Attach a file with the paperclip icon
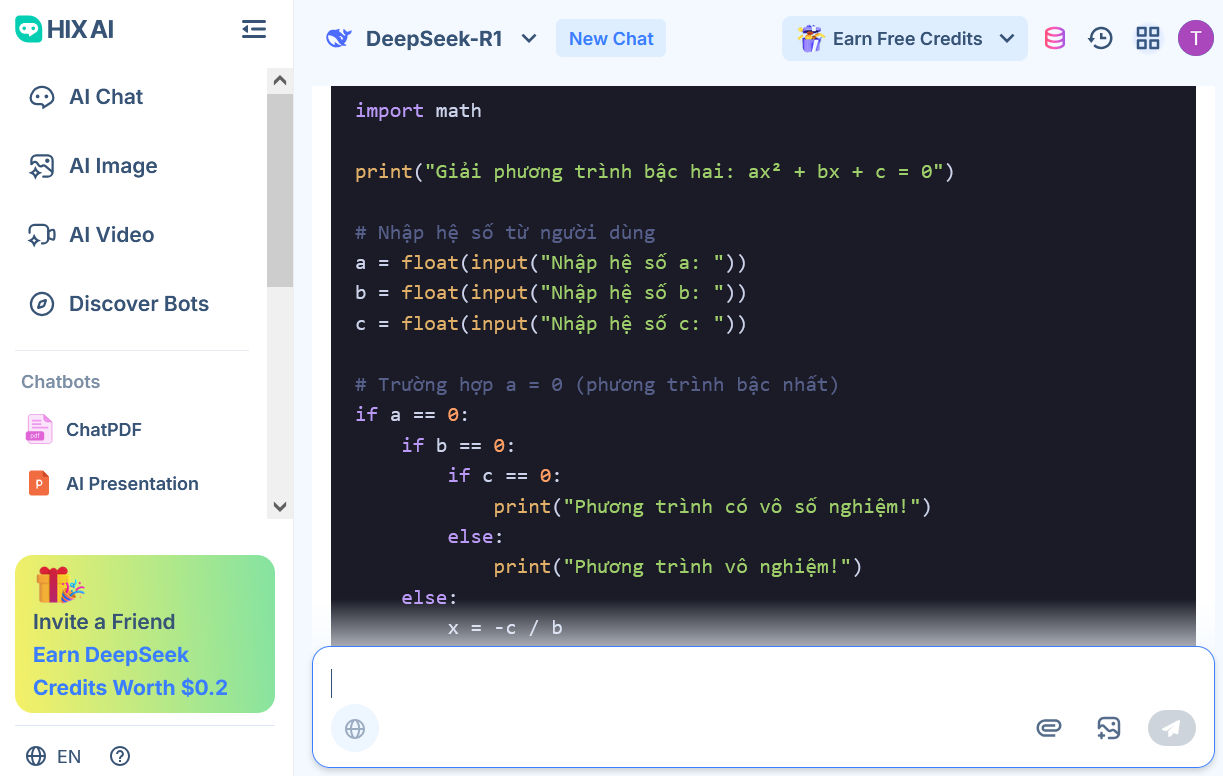 tap(1048, 728)
